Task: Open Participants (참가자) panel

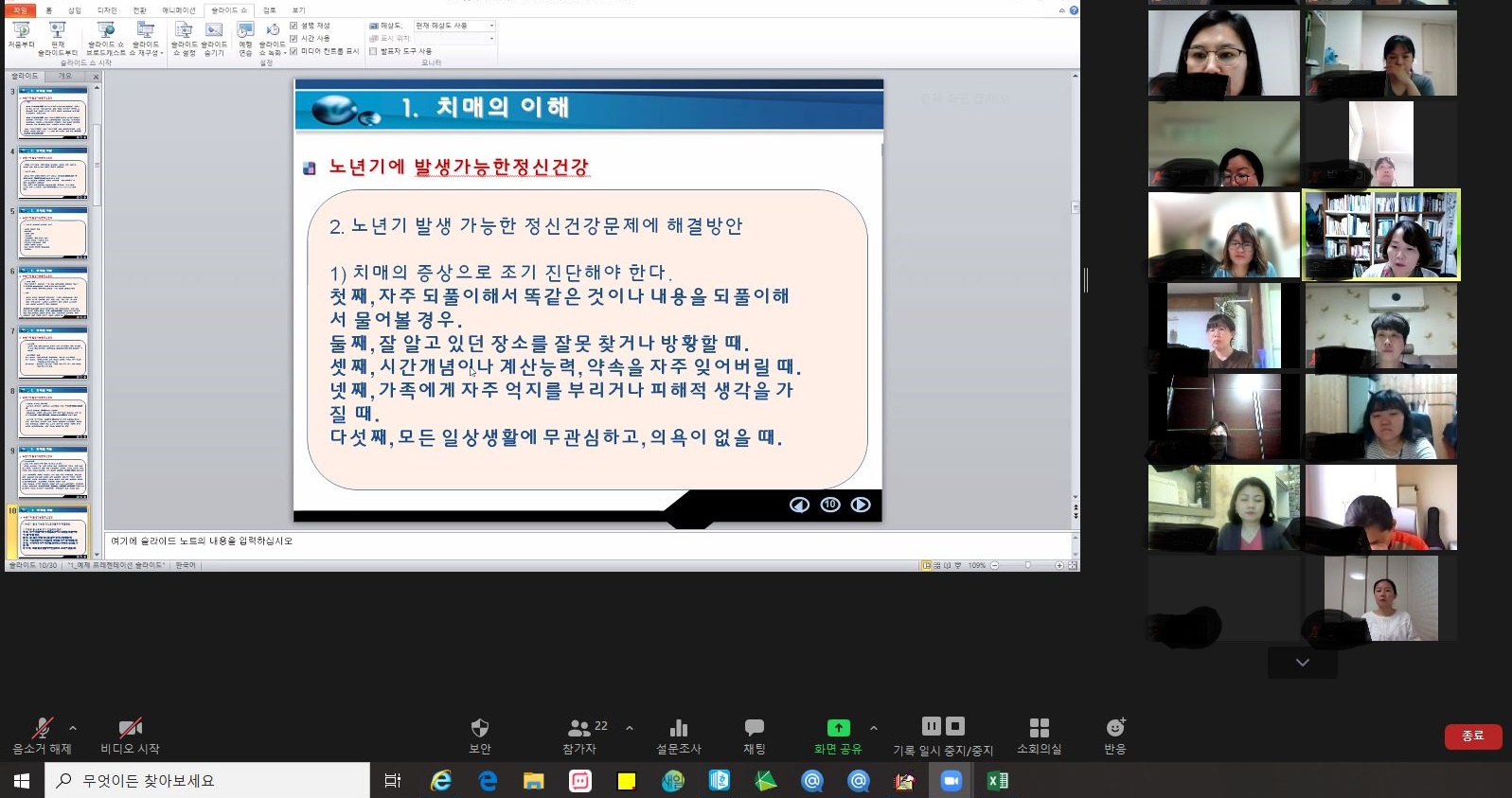Action: 579,736
